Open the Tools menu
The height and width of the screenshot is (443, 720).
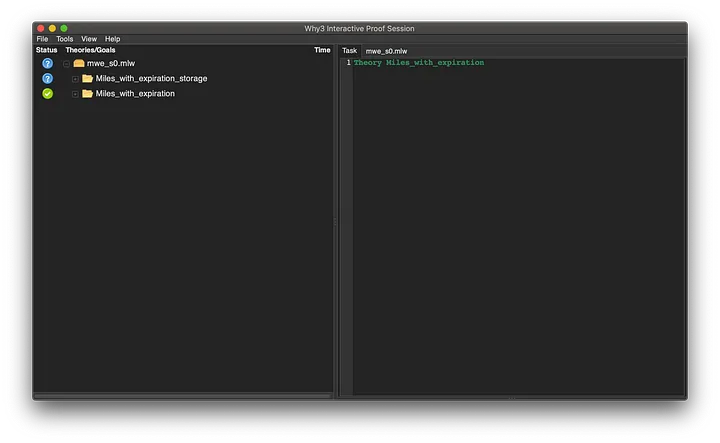coord(64,39)
